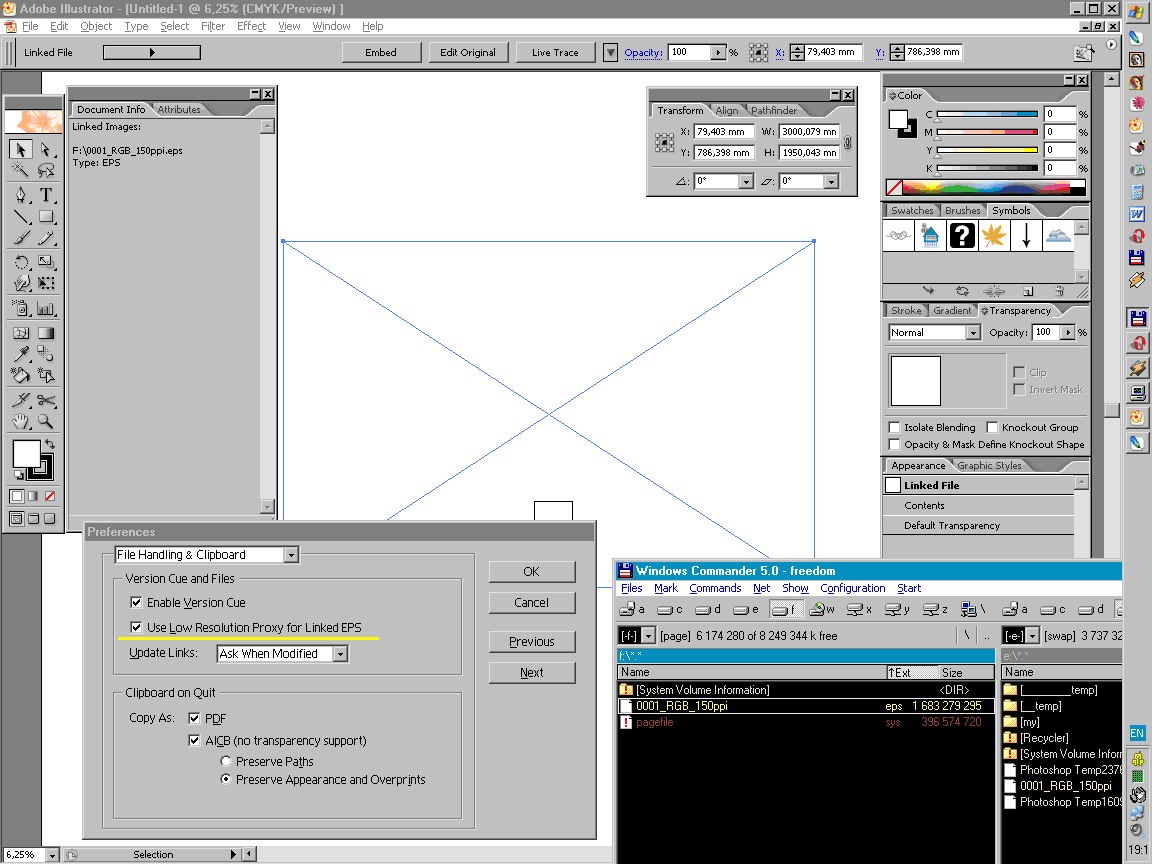Click the Cyan slider in Color panel

pos(987,115)
